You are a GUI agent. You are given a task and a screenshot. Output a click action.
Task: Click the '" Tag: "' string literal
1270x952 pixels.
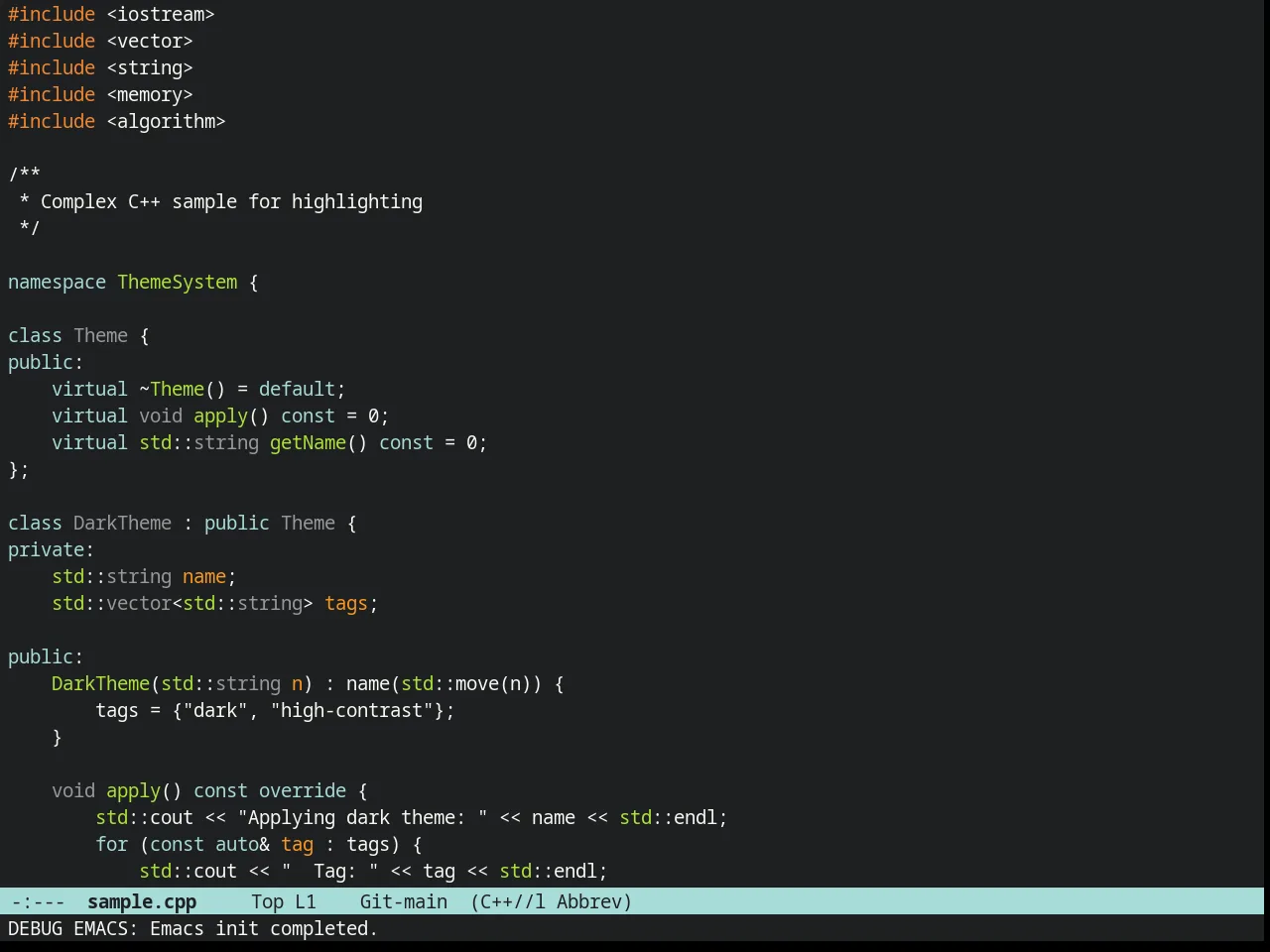pyautogui.click(x=329, y=871)
